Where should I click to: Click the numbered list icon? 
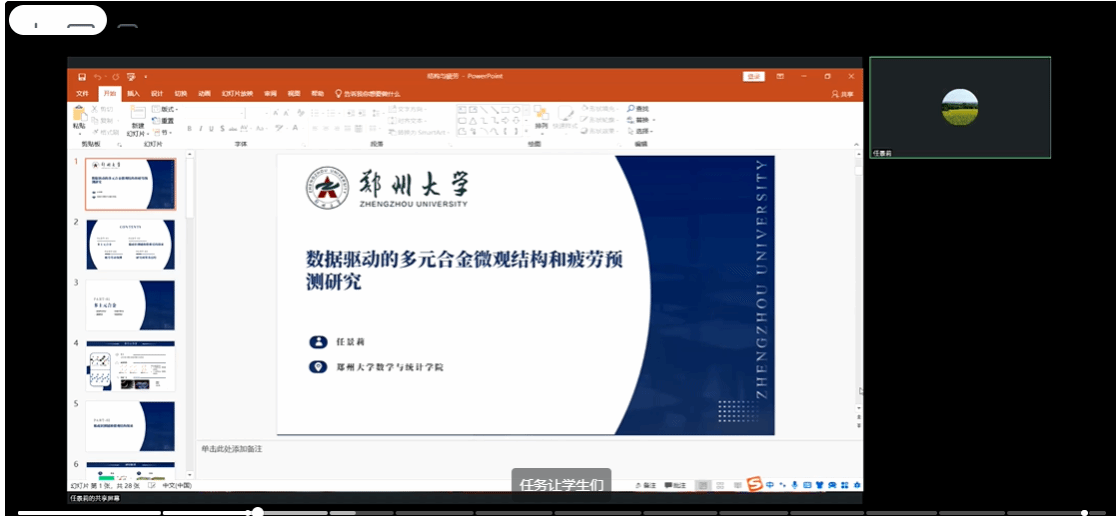coord(331,113)
